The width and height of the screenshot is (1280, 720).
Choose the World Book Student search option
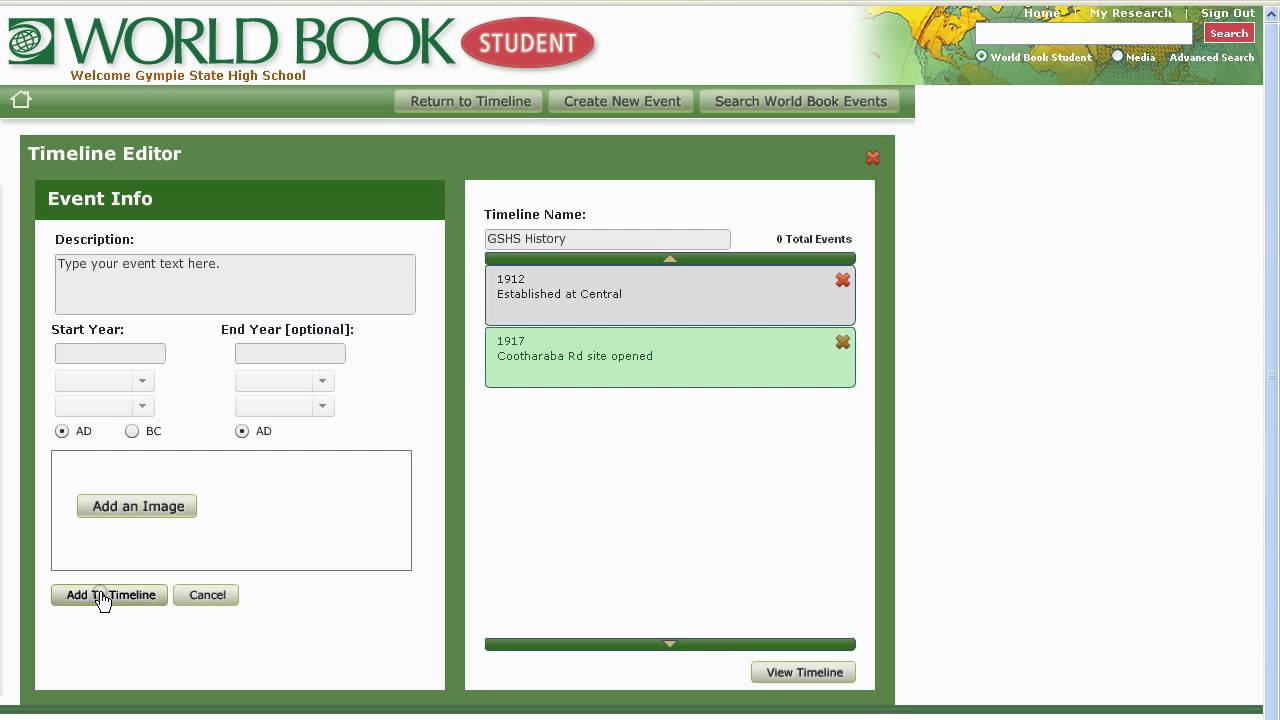[982, 56]
